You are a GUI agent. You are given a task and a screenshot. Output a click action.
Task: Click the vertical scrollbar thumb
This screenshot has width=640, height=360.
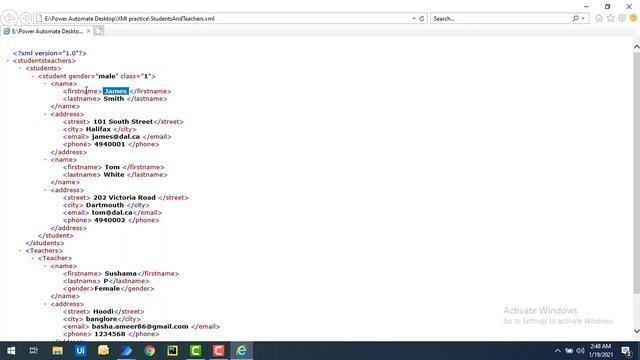[636, 172]
